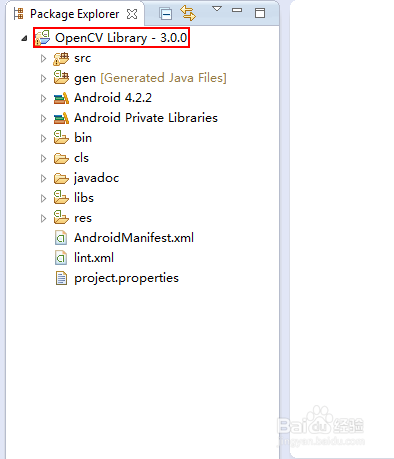
Task: Click the cls folder icon
Action: click(61, 158)
